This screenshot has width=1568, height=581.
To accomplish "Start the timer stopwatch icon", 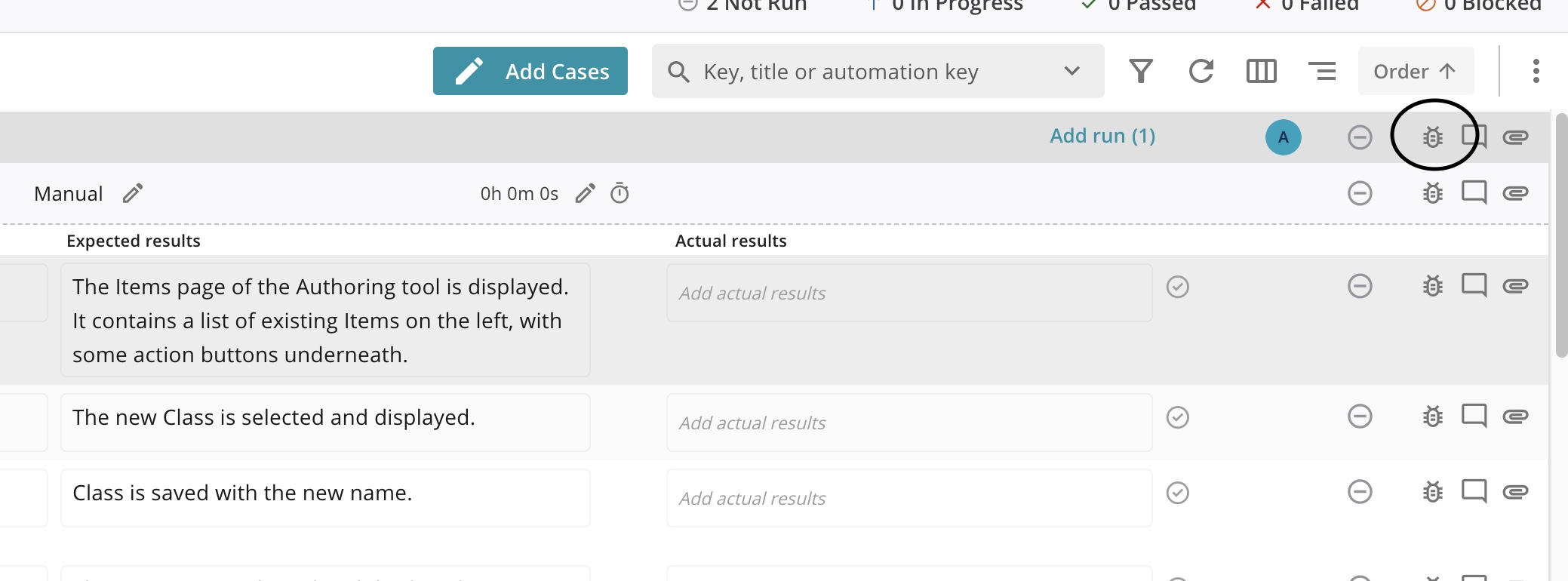I will click(620, 194).
